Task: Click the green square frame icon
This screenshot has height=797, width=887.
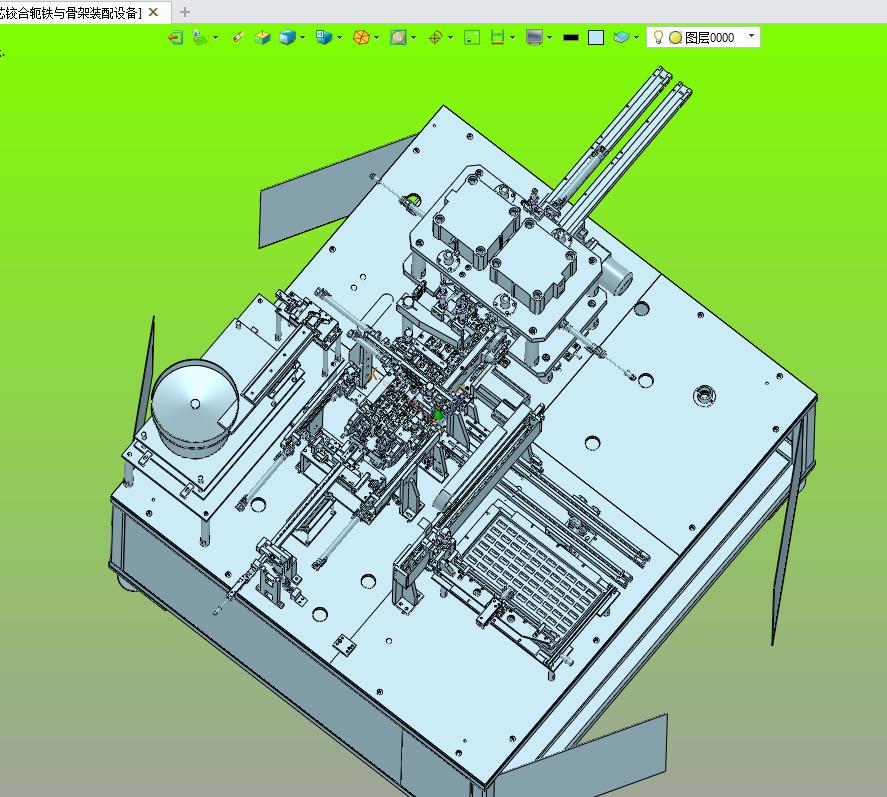Action: point(472,37)
